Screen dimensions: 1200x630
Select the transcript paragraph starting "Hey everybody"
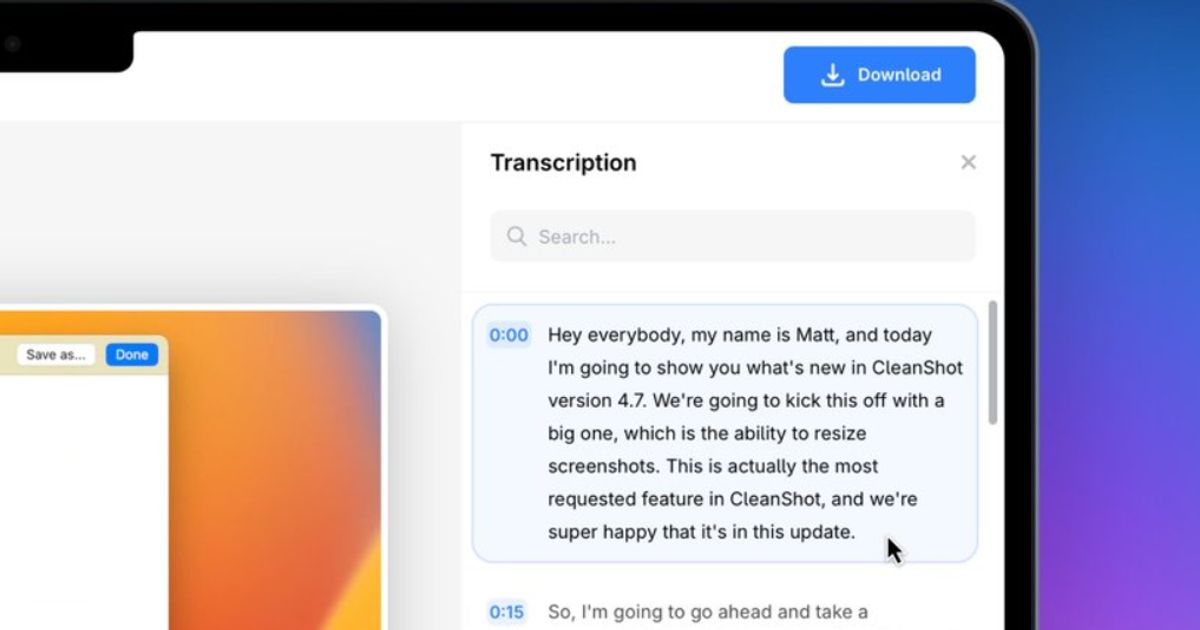[724, 433]
